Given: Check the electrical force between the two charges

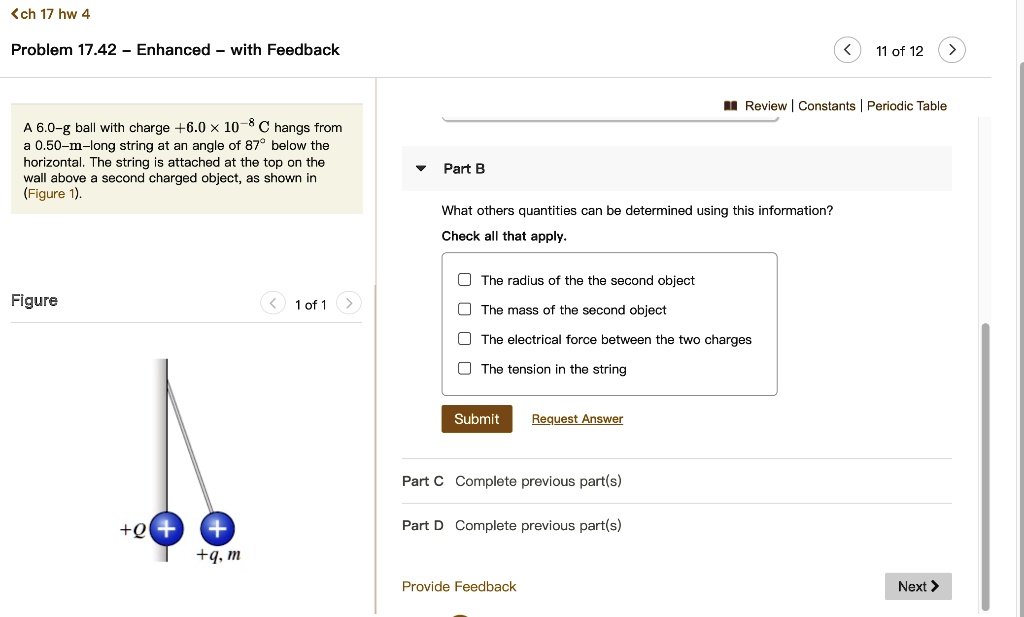Looking at the screenshot, I should 464,338.
